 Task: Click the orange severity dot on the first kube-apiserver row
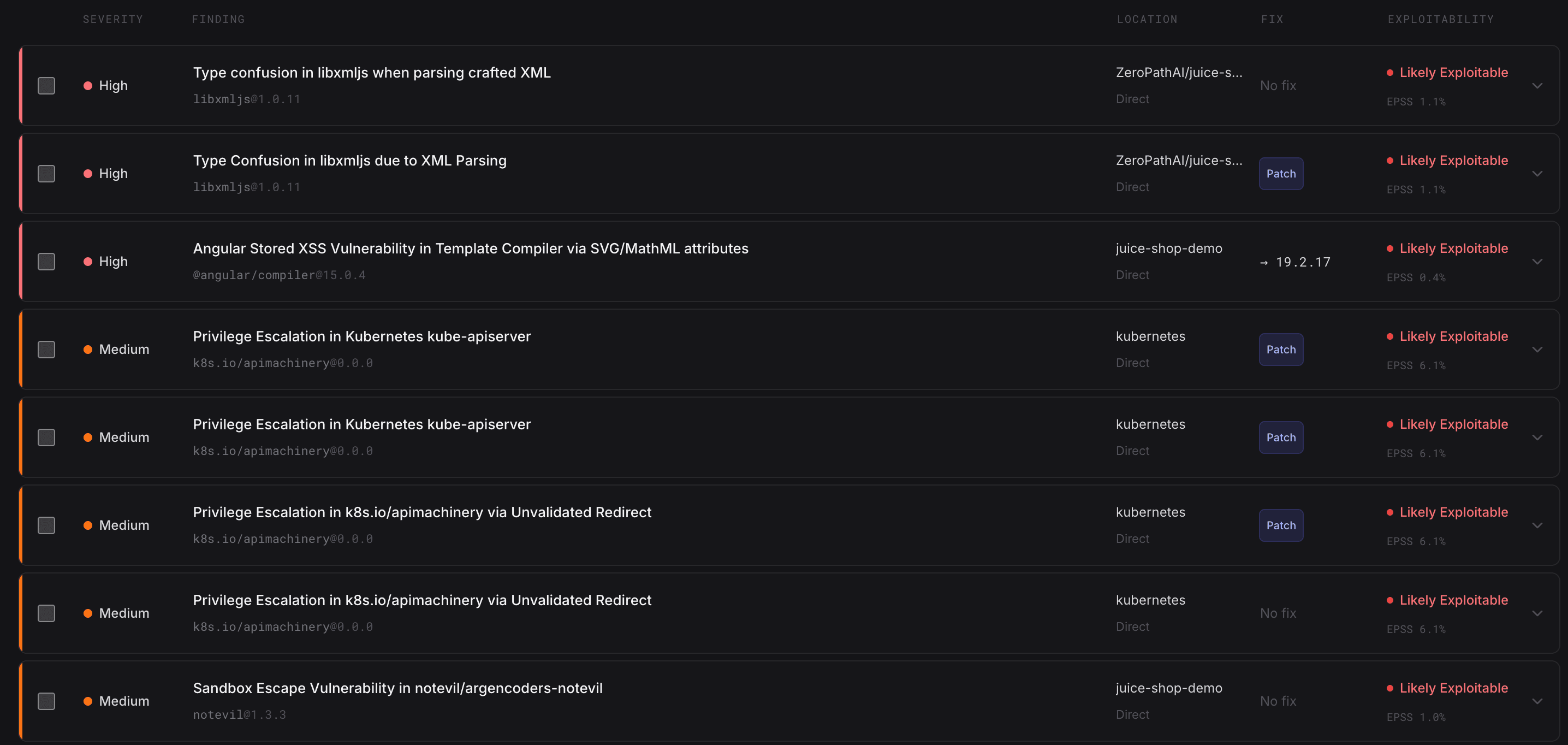pyautogui.click(x=88, y=350)
